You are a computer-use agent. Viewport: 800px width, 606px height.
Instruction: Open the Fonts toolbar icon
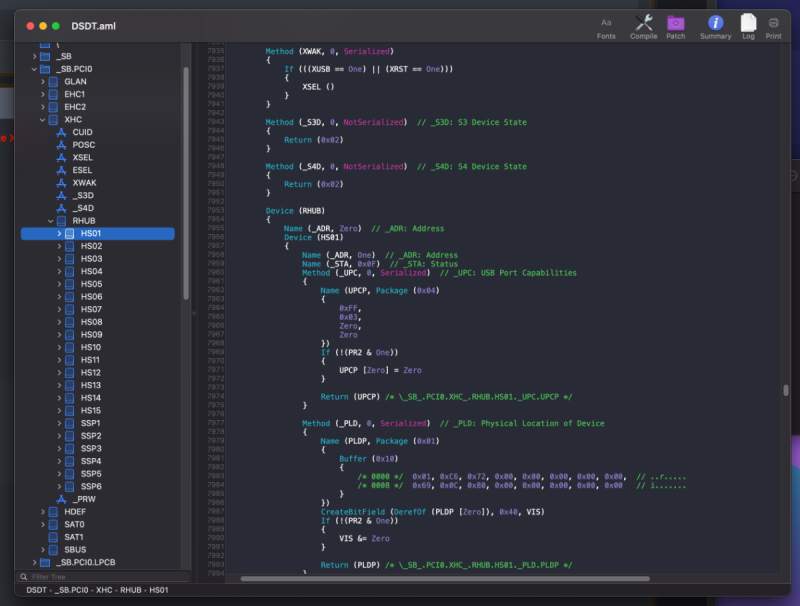[x=606, y=22]
